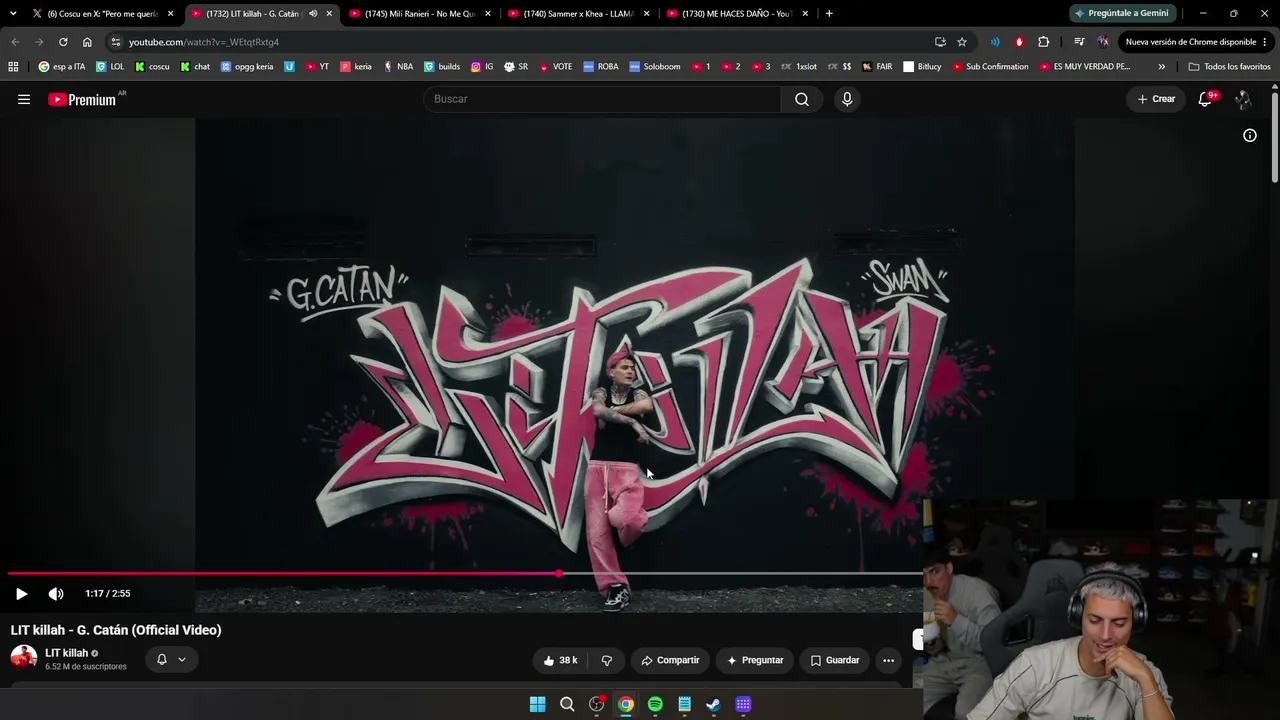Click Pregúntale a Gemini
Viewport: 1280px width, 720px height.
1122,14
